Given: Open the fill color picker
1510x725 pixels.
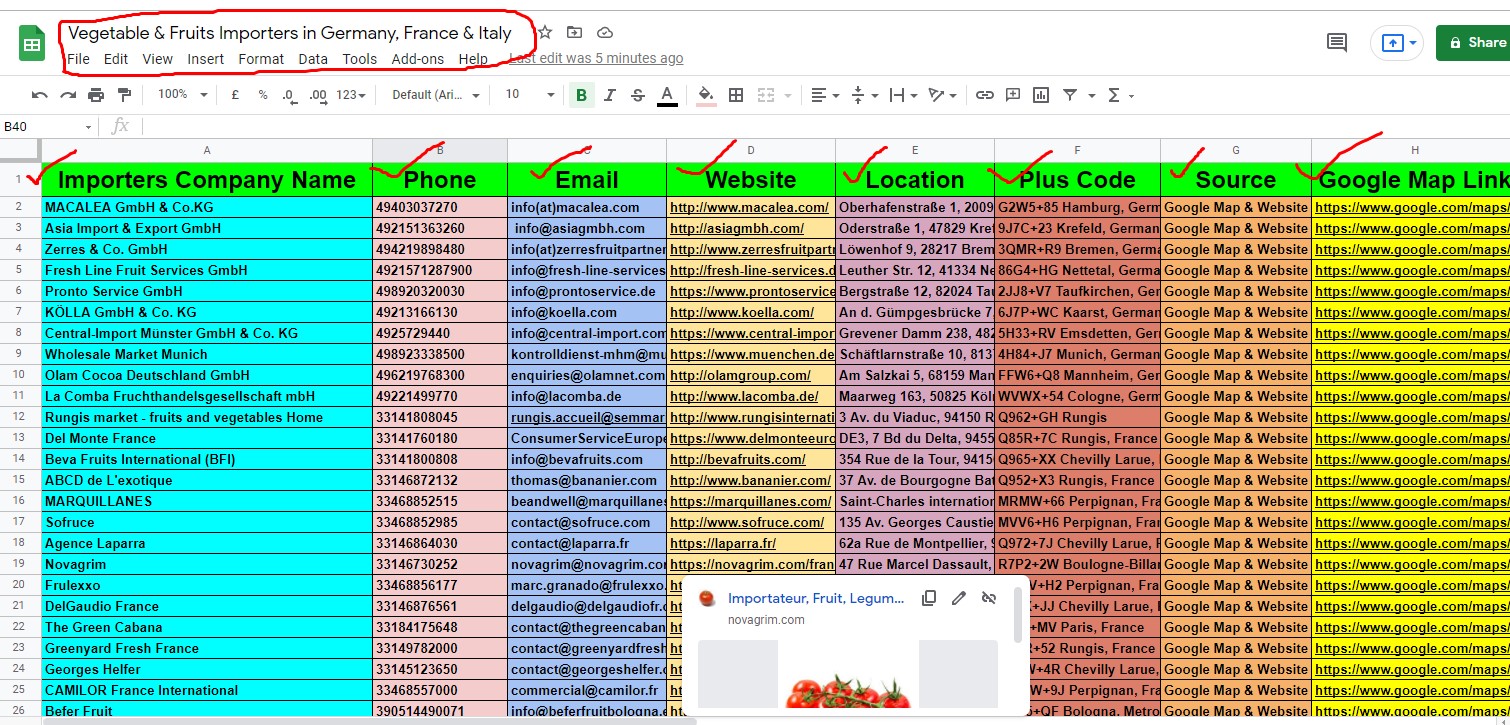Looking at the screenshot, I should coord(706,95).
